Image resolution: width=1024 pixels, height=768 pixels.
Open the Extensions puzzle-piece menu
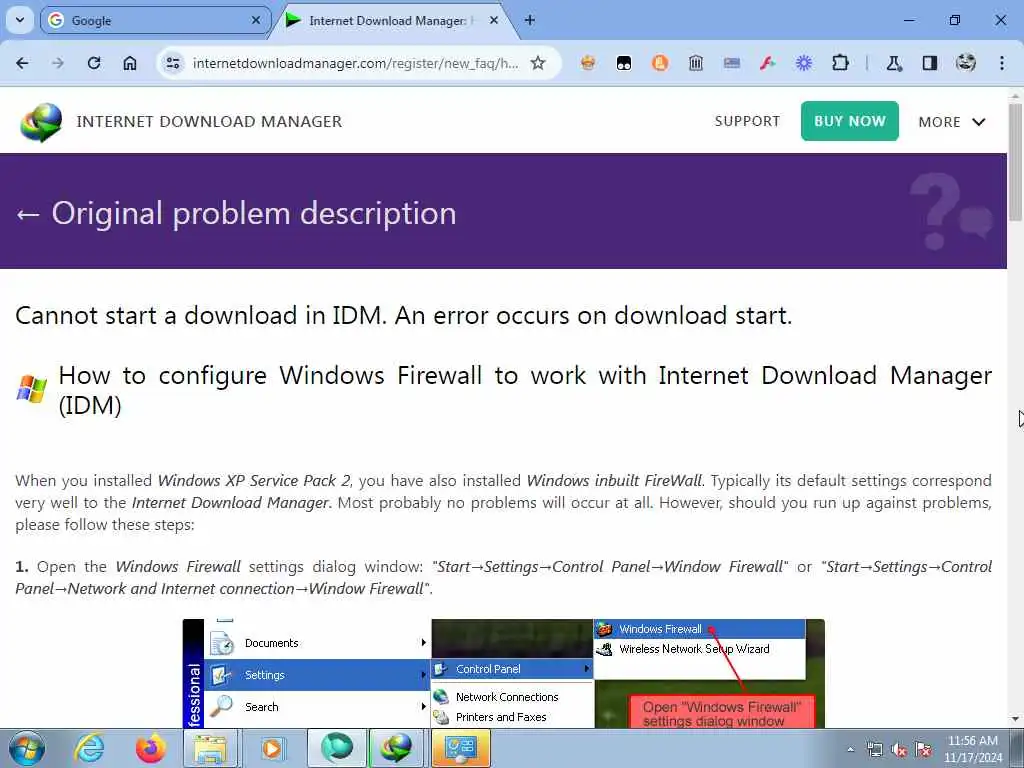click(x=840, y=63)
